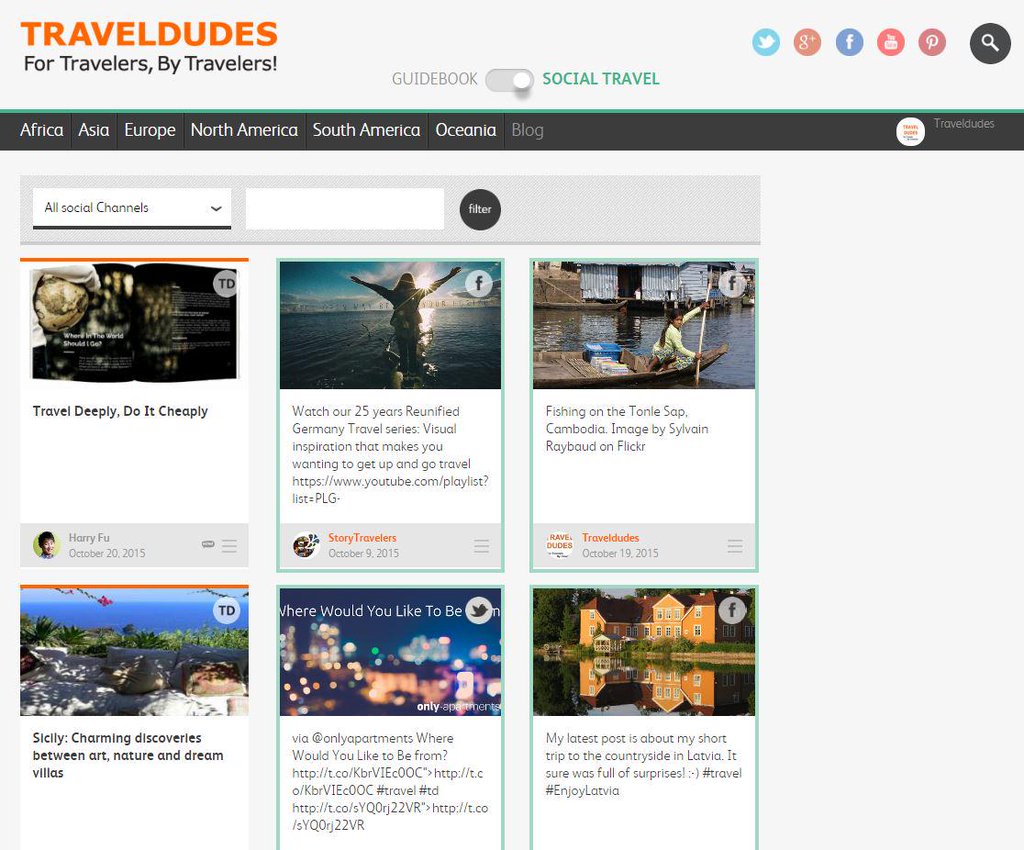Click the October 19, 2015 date

pyautogui.click(x=620, y=554)
